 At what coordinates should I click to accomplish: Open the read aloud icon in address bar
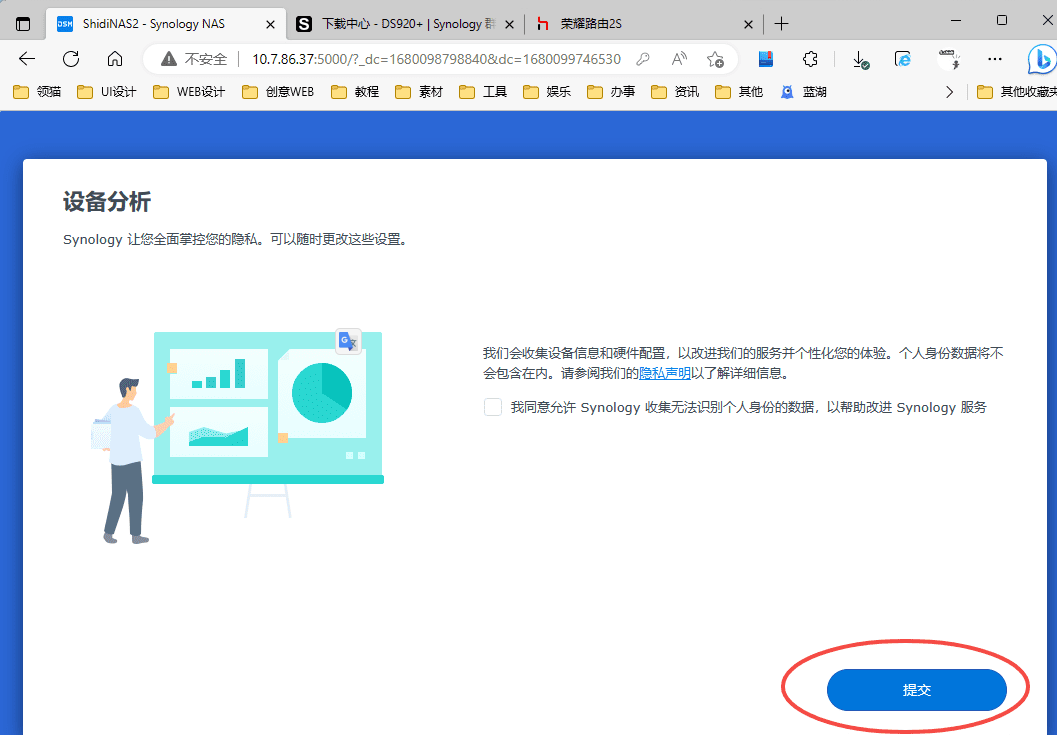point(679,59)
